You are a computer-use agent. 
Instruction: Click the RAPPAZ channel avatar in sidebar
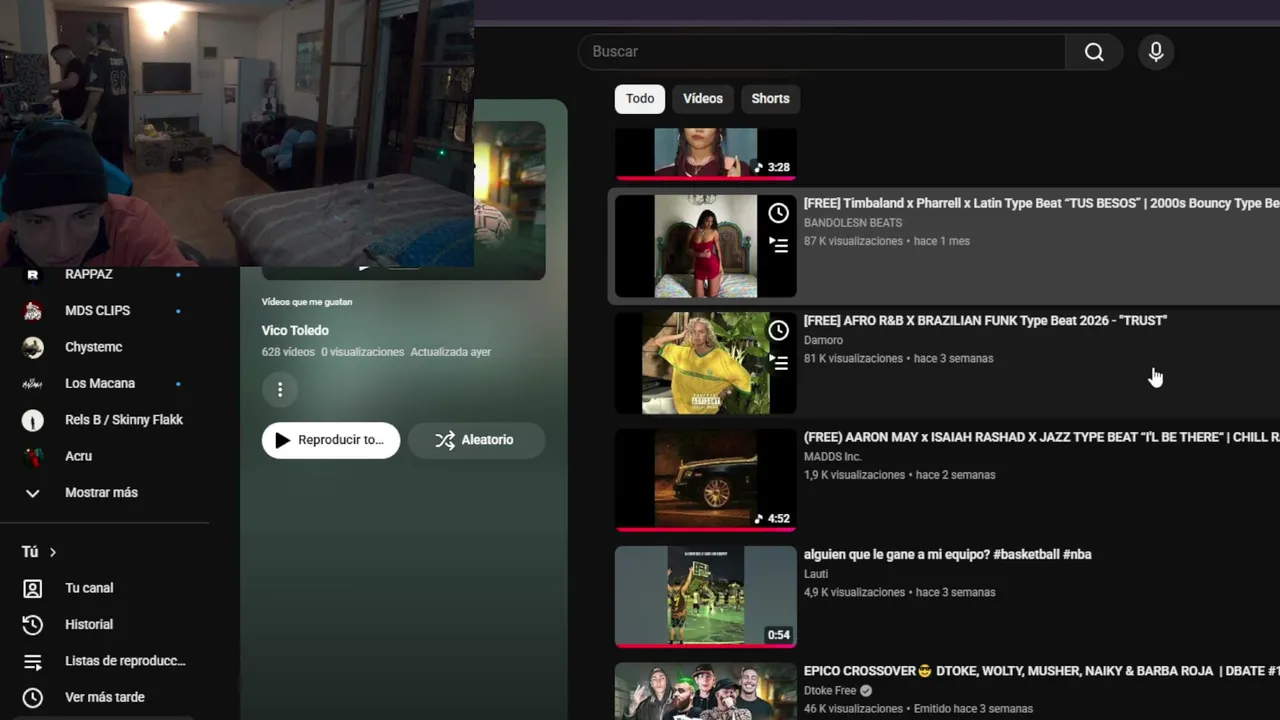coord(33,274)
